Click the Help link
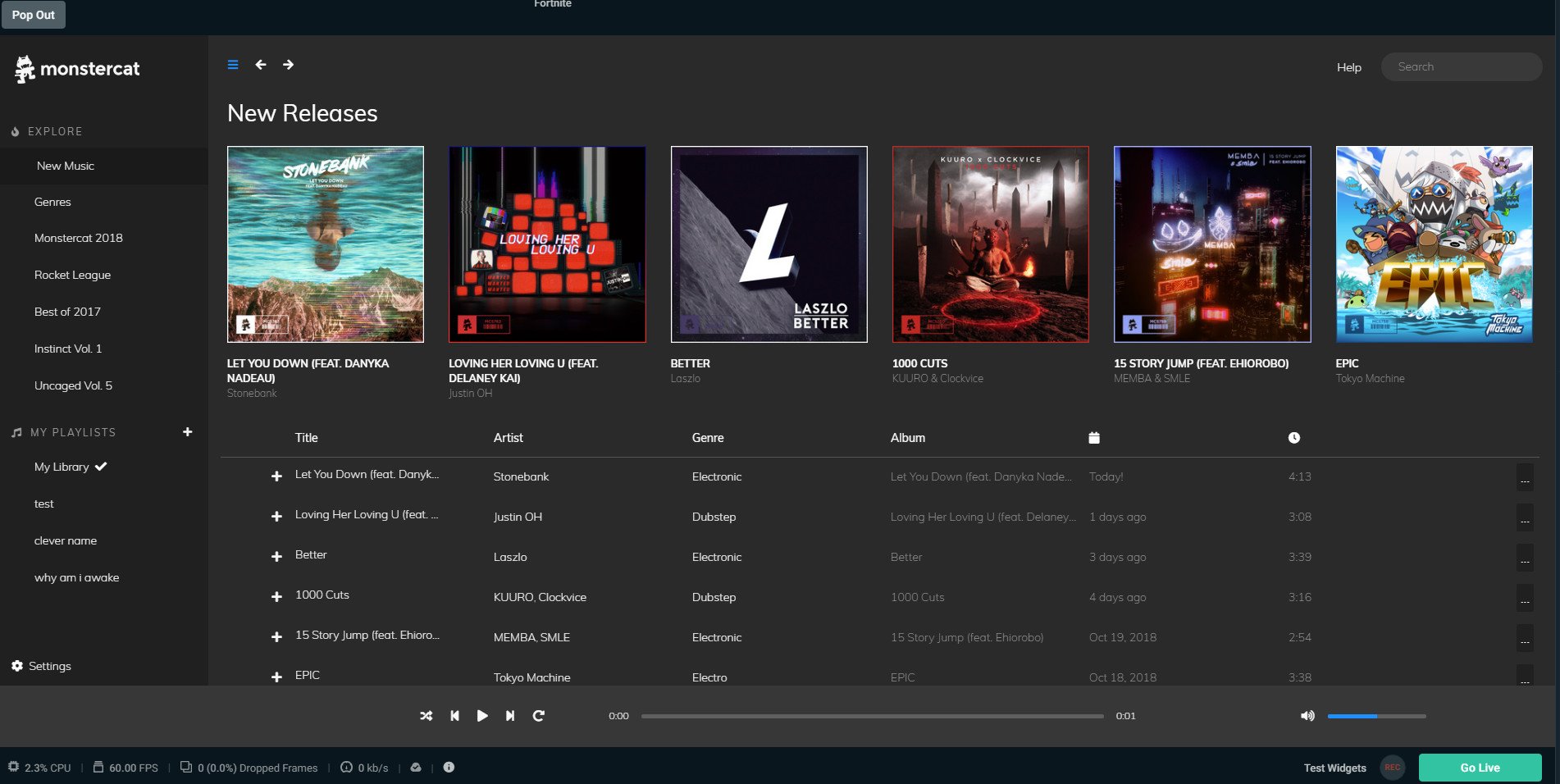Viewport: 1560px width, 784px height. click(1348, 67)
